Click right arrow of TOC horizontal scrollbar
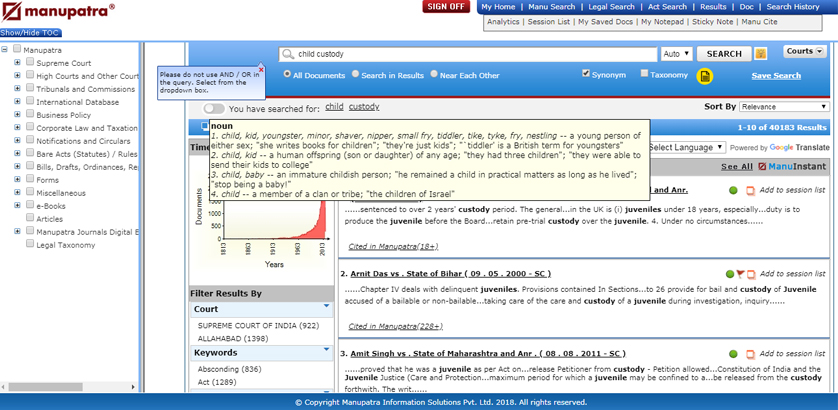This screenshot has width=838, height=410. coord(133,386)
